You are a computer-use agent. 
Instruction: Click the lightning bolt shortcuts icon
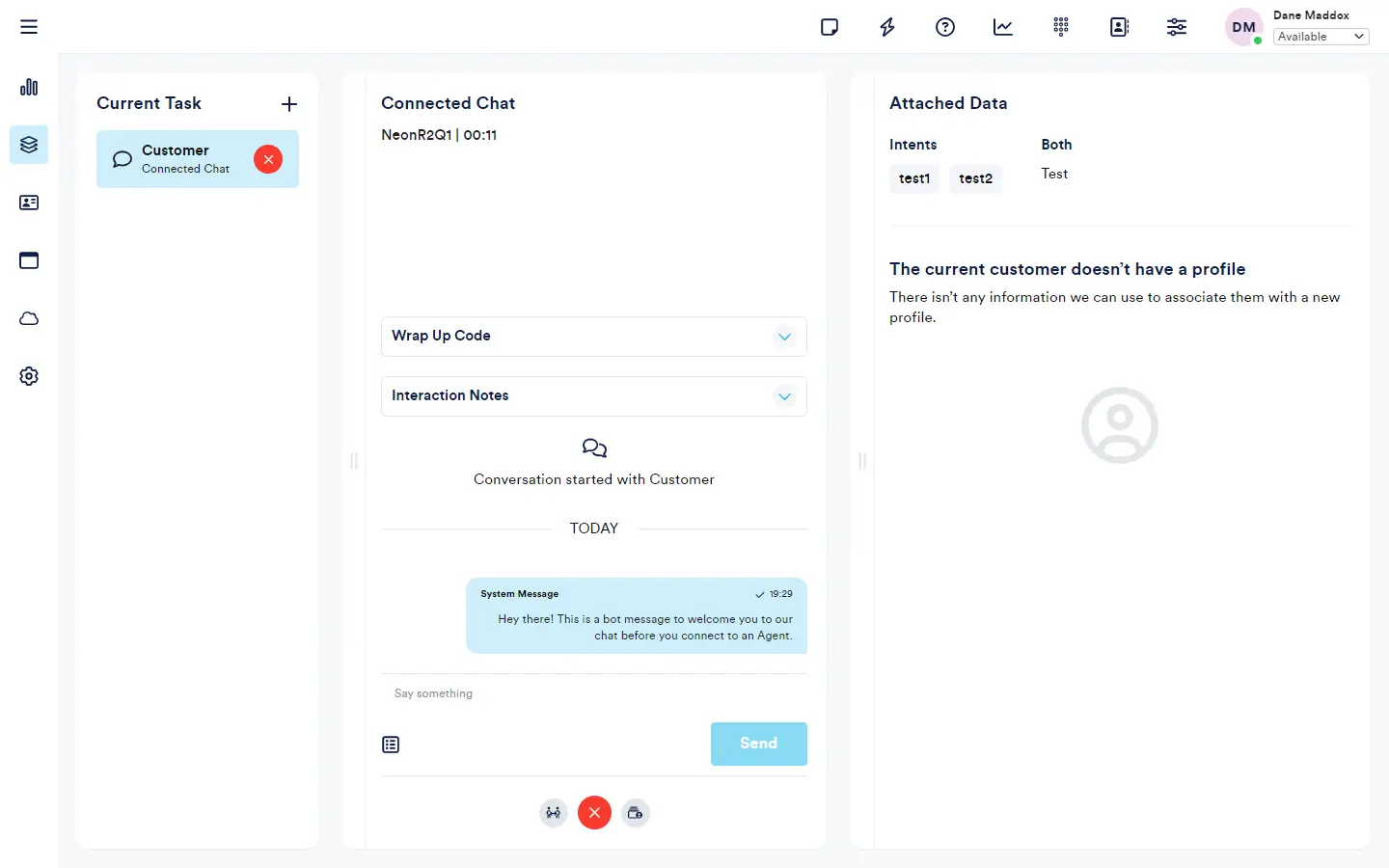pos(887,27)
